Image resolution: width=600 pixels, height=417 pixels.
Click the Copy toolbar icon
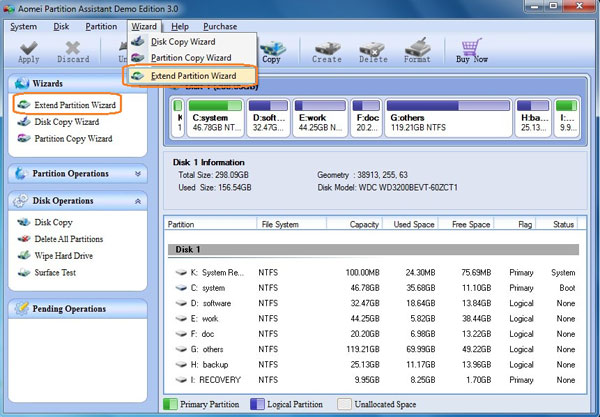272,47
